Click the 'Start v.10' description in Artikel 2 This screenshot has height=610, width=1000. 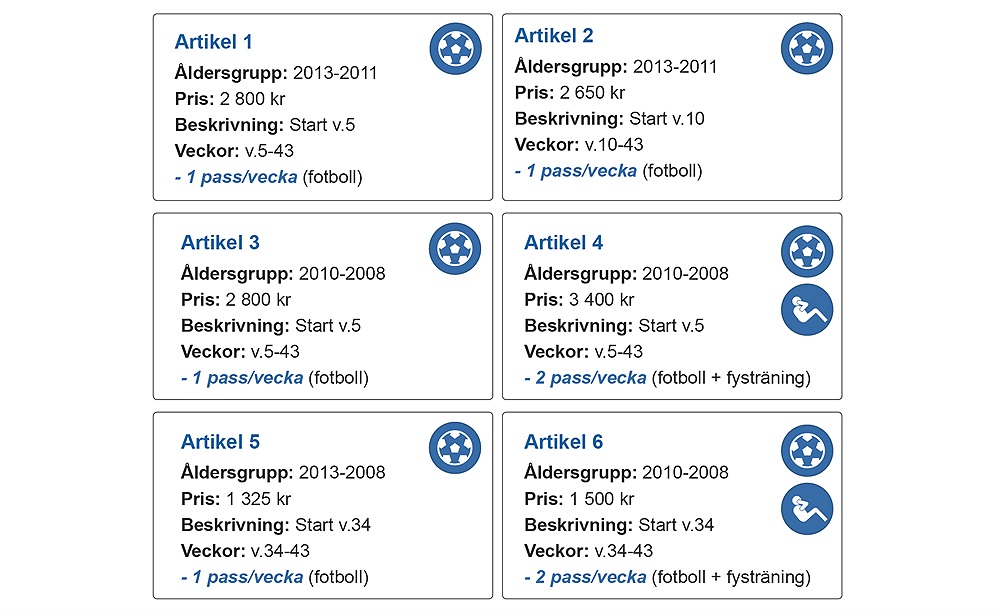667,119
